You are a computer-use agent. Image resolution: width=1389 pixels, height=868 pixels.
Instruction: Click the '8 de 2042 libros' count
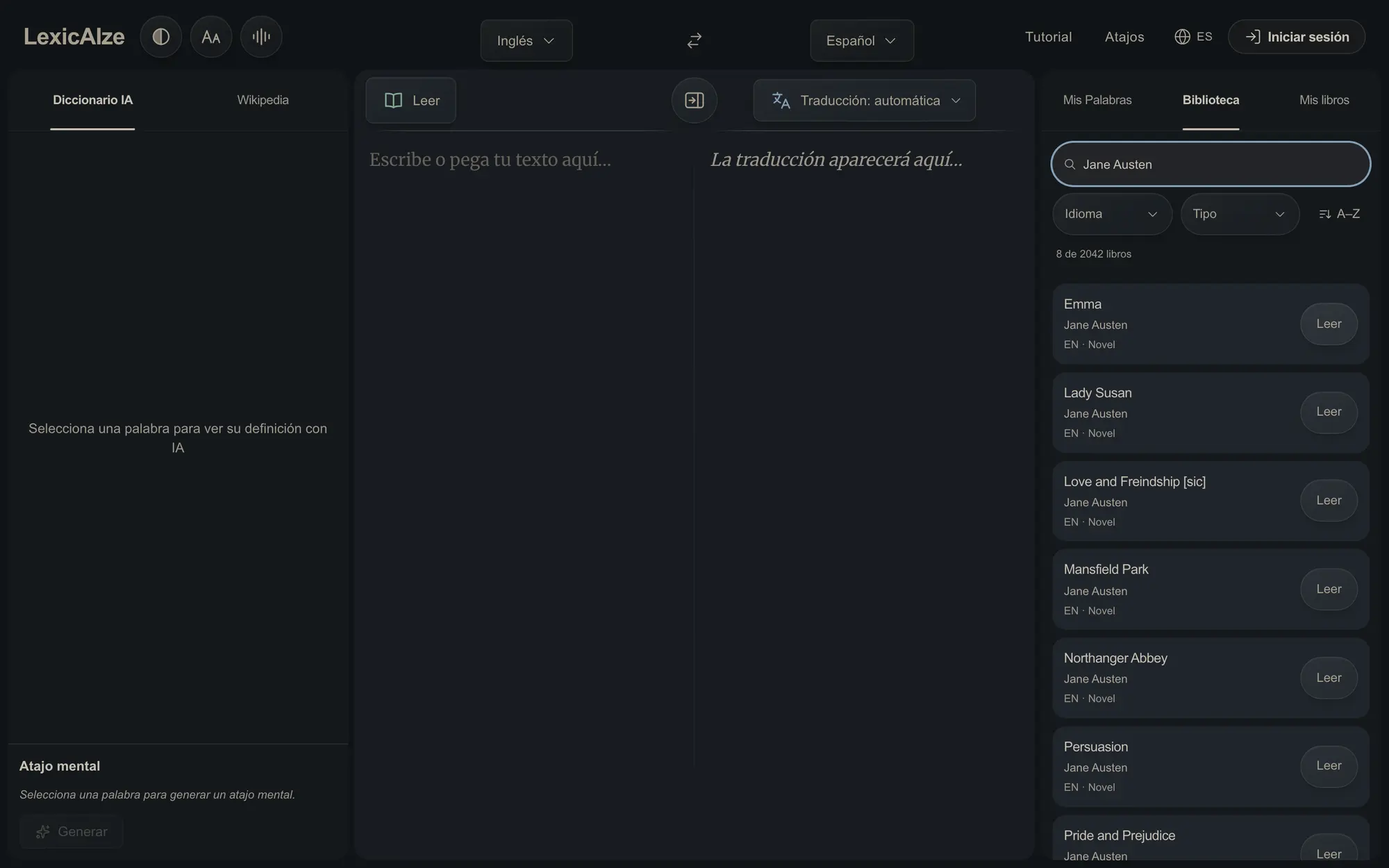pos(1093,254)
